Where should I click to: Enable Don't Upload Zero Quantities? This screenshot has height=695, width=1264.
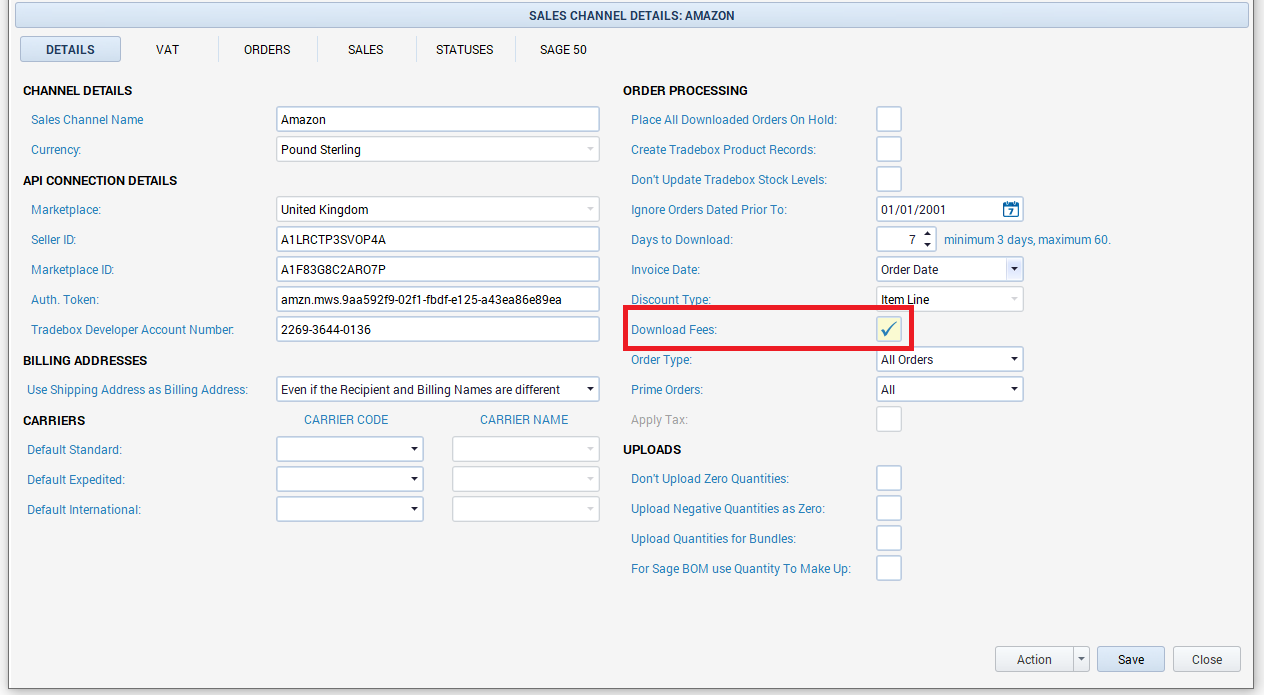[889, 478]
